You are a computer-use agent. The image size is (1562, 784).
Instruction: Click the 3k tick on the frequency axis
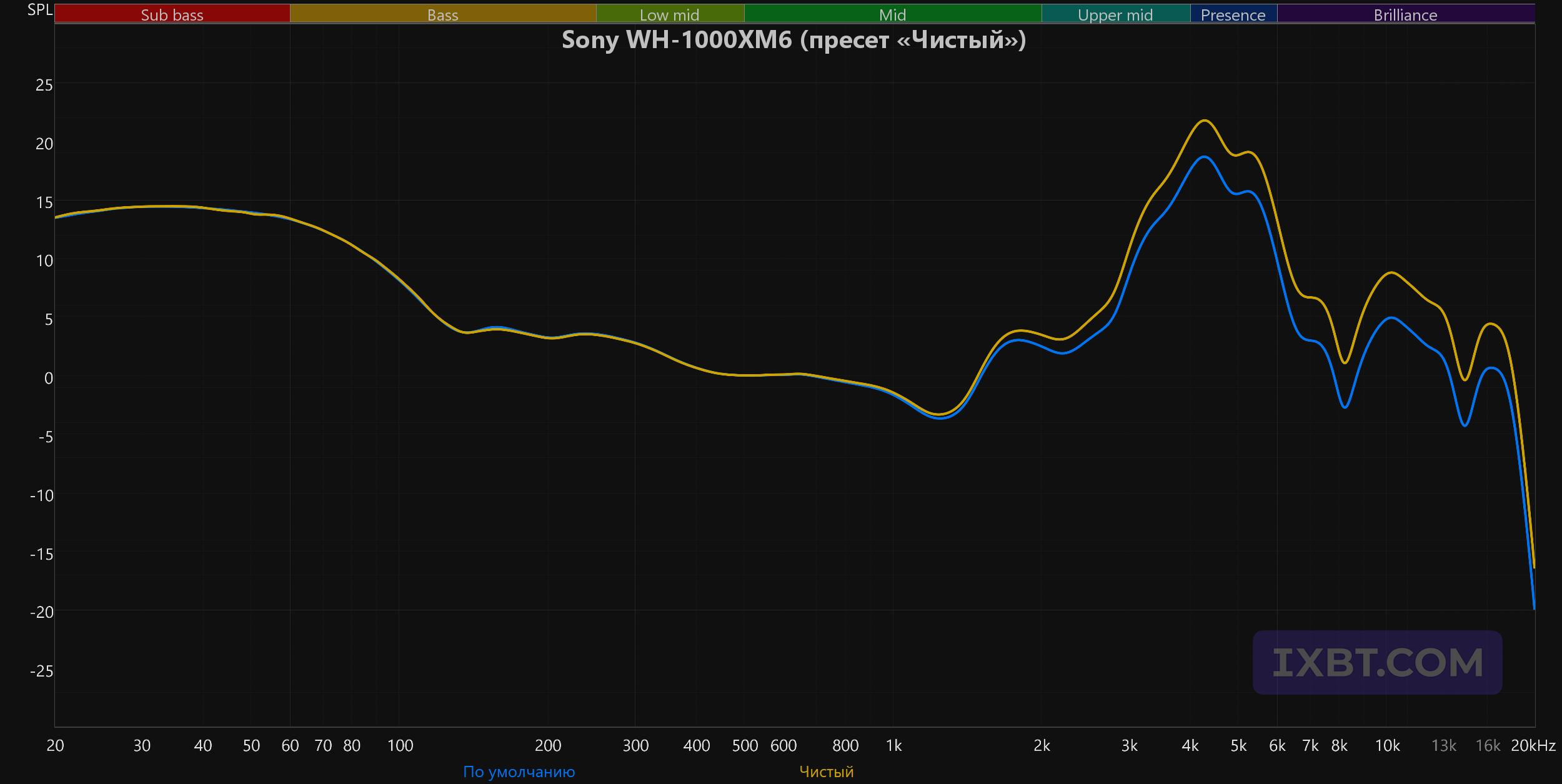click(x=1130, y=745)
